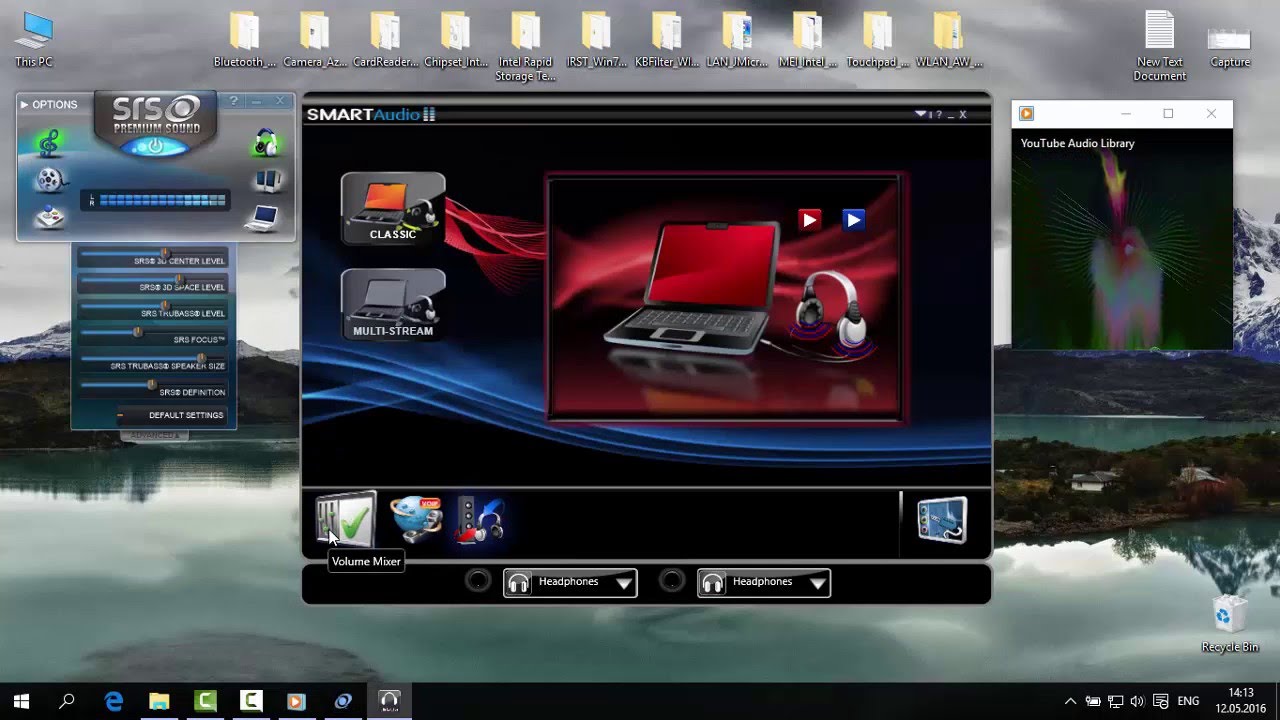Toggle the SRS Premium Sound power button

155,146
